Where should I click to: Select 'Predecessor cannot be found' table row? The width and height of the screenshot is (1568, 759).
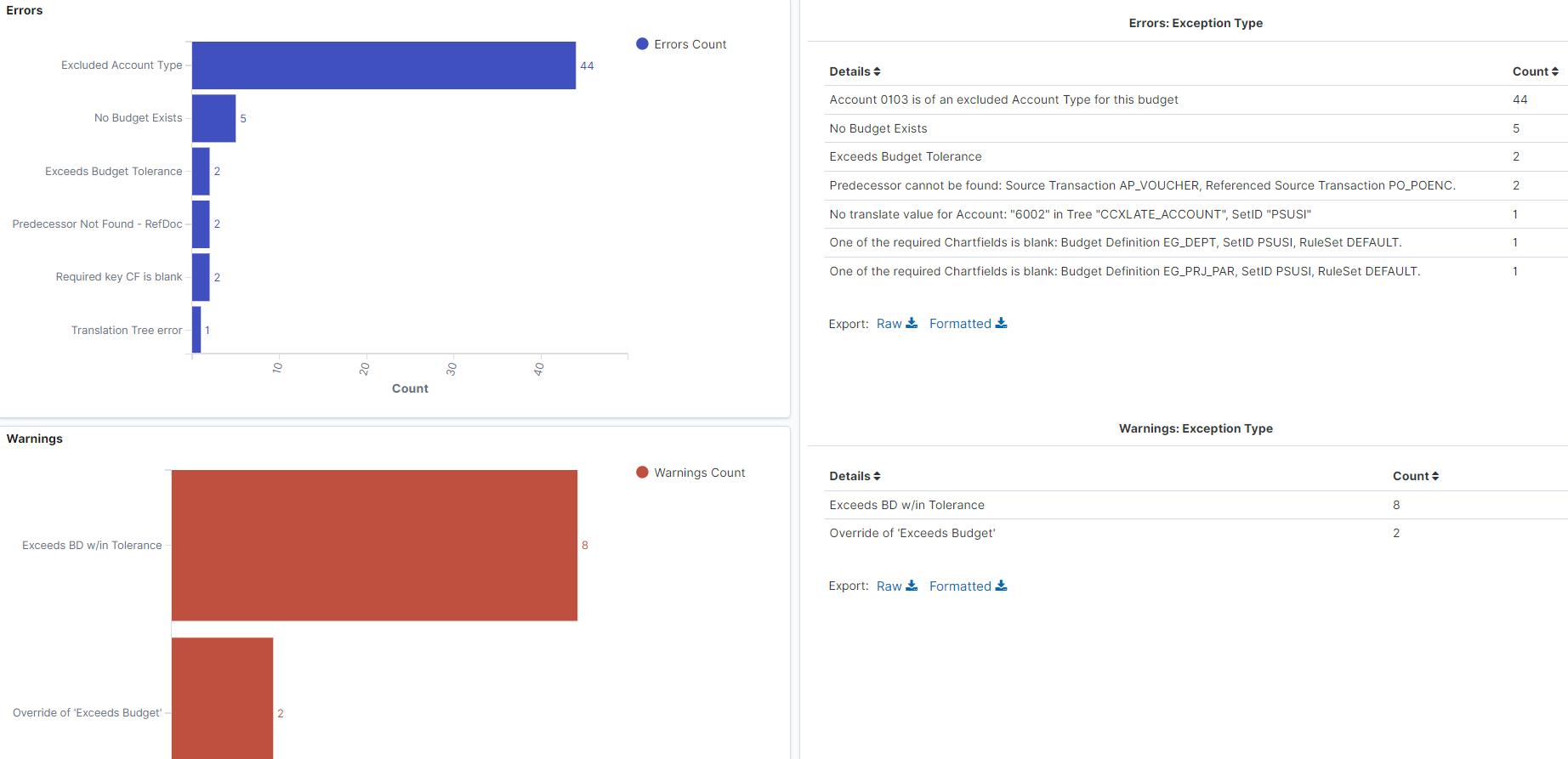(1196, 186)
